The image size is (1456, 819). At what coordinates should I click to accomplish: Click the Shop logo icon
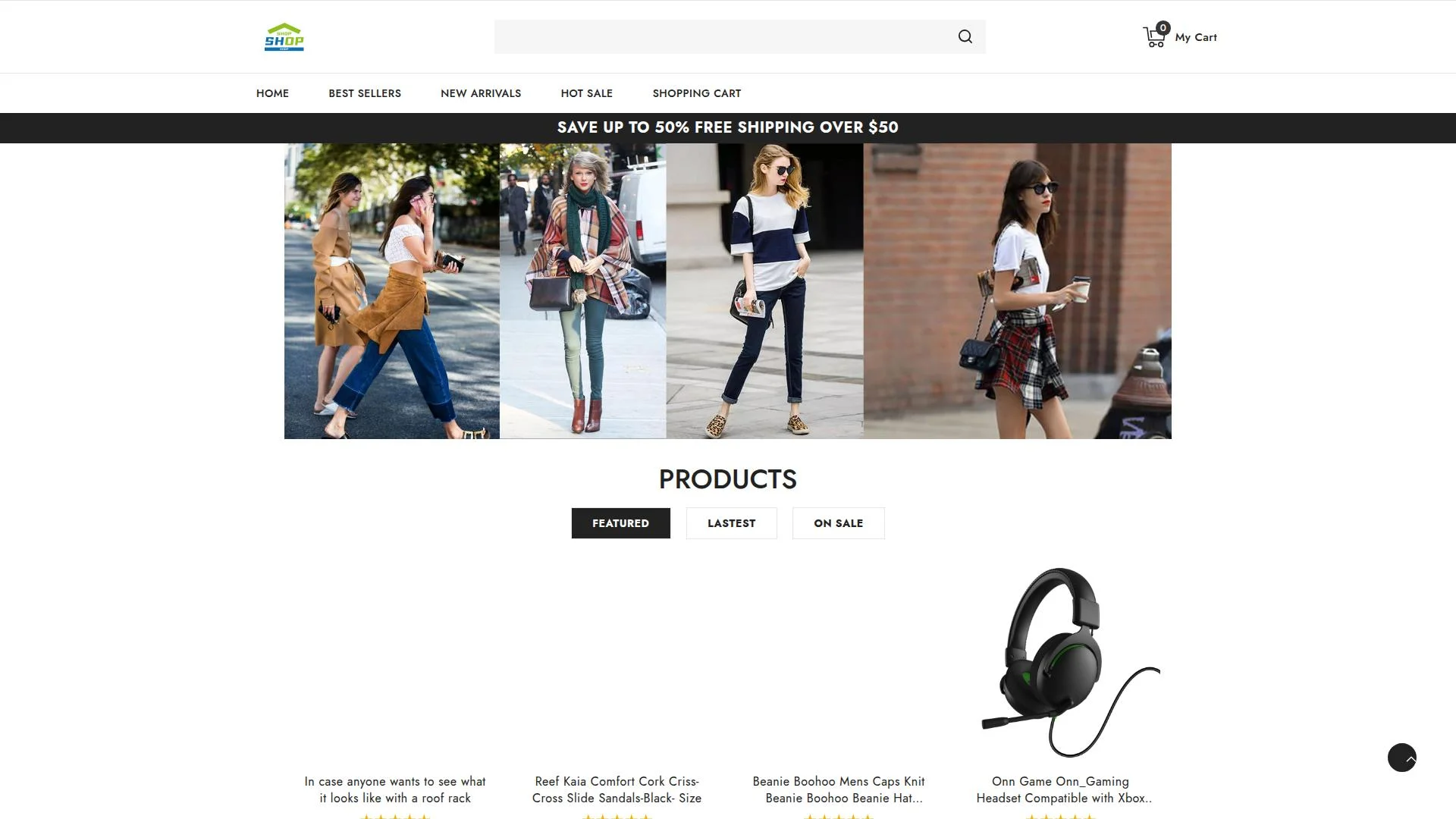pos(284,37)
